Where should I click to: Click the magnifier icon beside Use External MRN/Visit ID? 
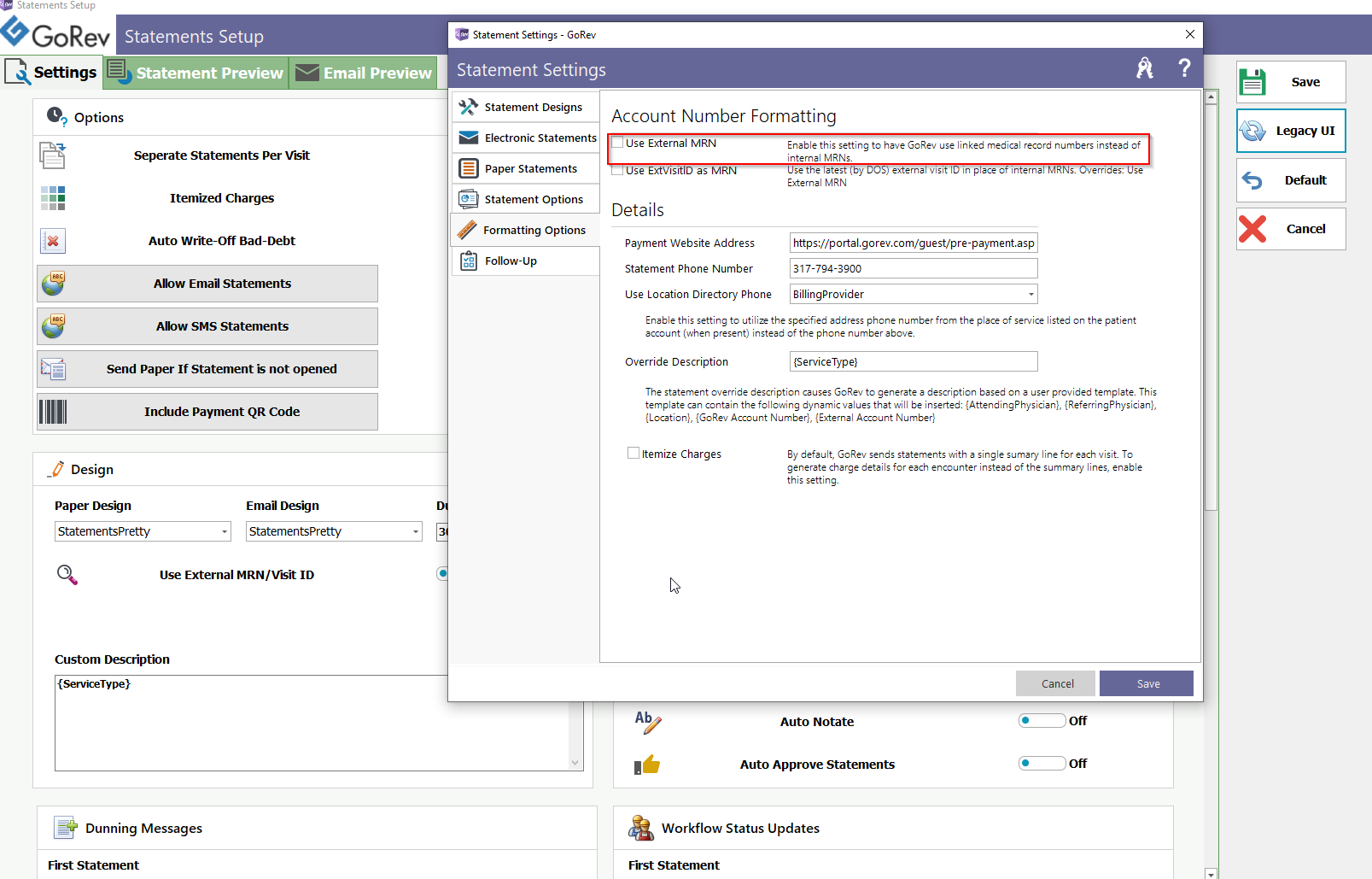[x=67, y=575]
